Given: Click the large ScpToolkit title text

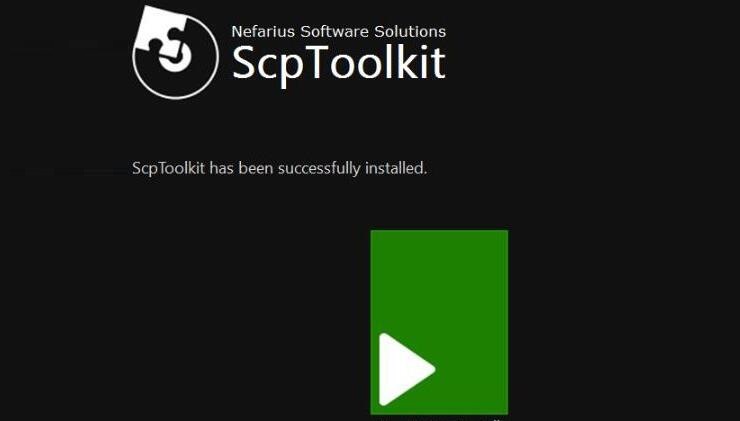Looking at the screenshot, I should pyautogui.click(x=338, y=64).
